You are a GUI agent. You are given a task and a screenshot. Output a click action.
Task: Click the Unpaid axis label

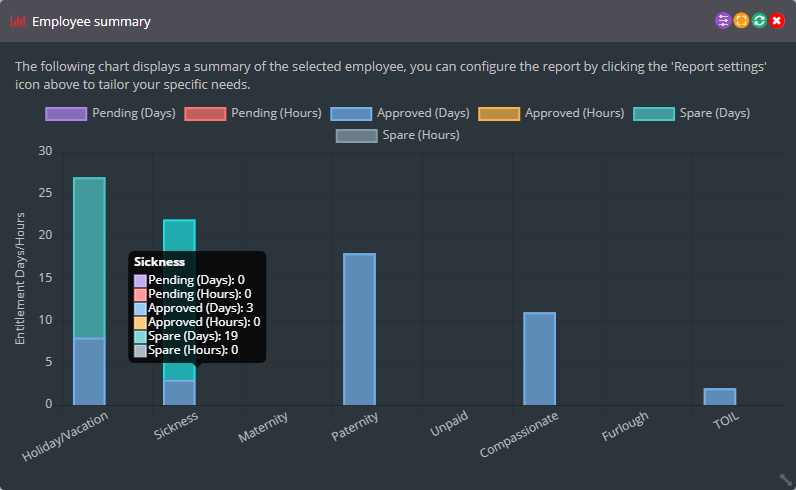449,424
